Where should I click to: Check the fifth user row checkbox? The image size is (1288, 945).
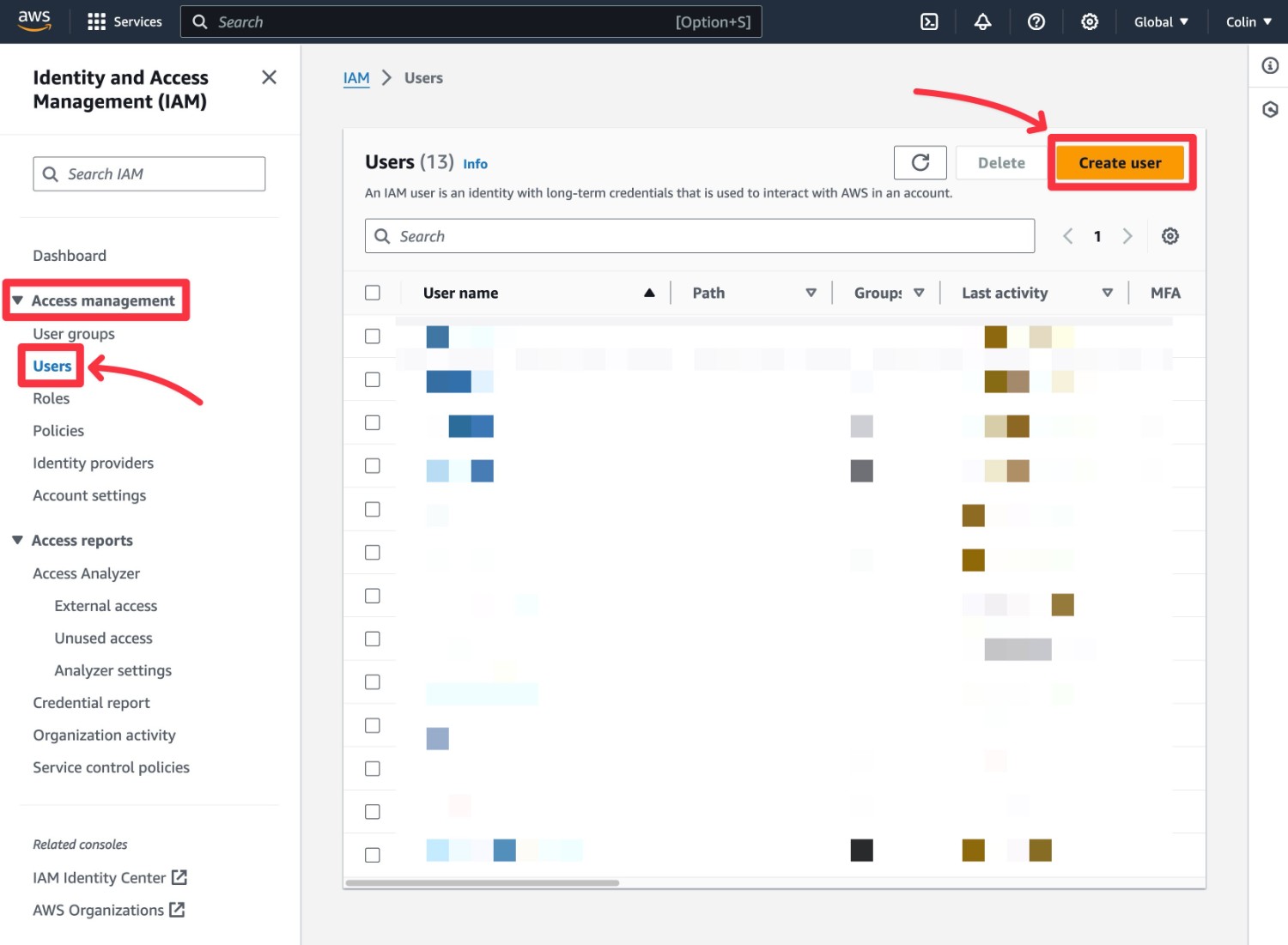373,509
